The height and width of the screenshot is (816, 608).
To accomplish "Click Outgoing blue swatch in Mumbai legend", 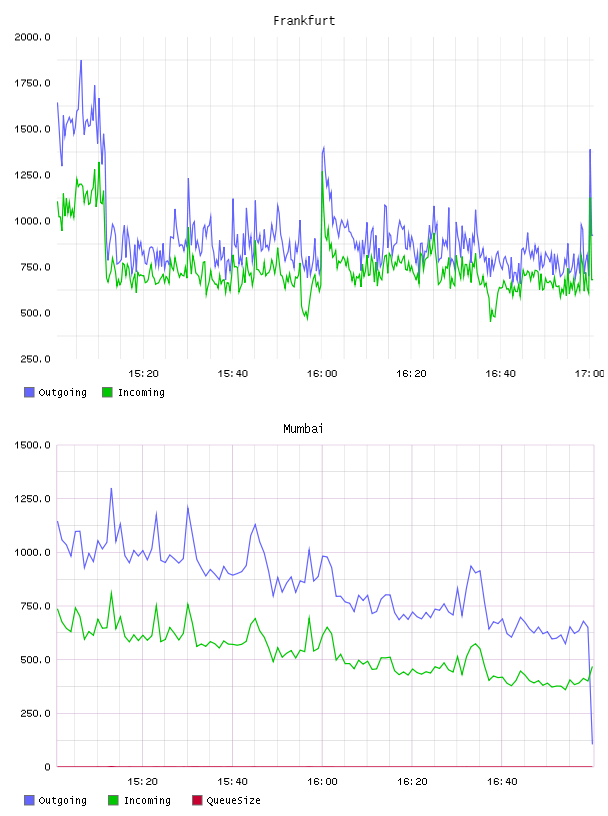I will coord(29,800).
